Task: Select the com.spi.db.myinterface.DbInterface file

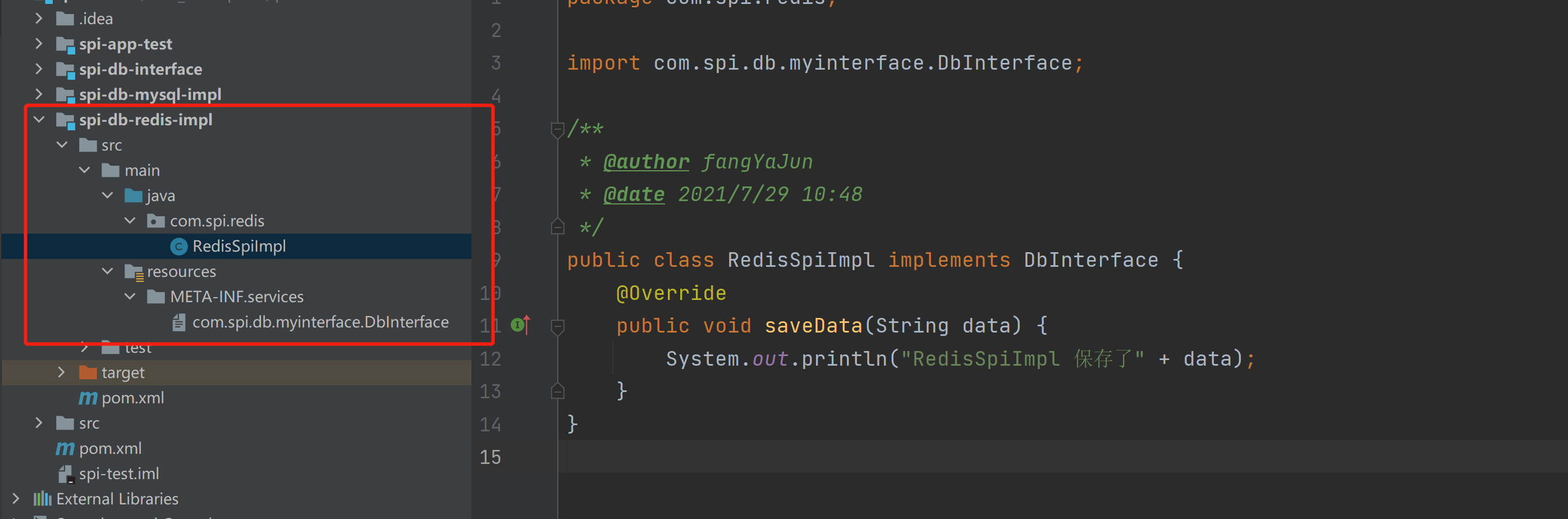Action: point(321,322)
